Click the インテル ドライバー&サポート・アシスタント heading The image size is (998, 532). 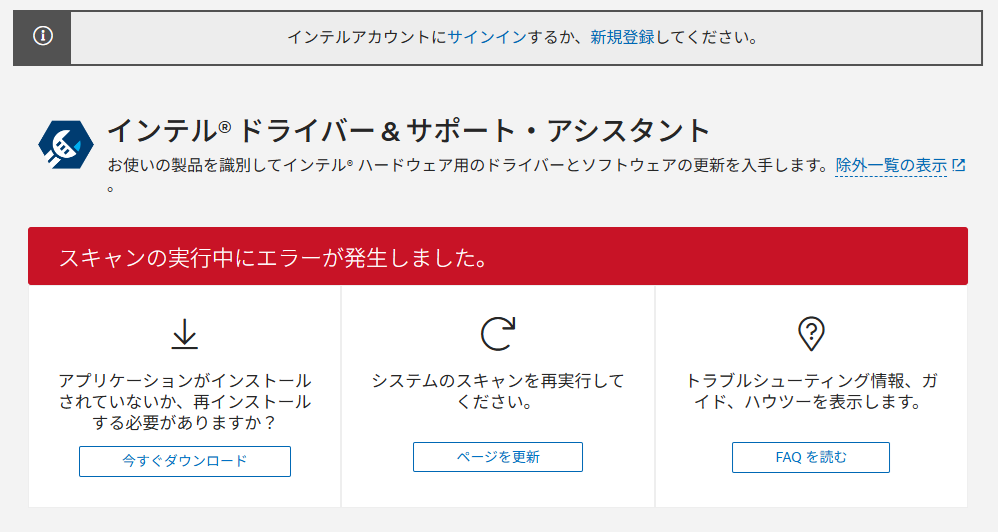pyautogui.click(x=408, y=130)
